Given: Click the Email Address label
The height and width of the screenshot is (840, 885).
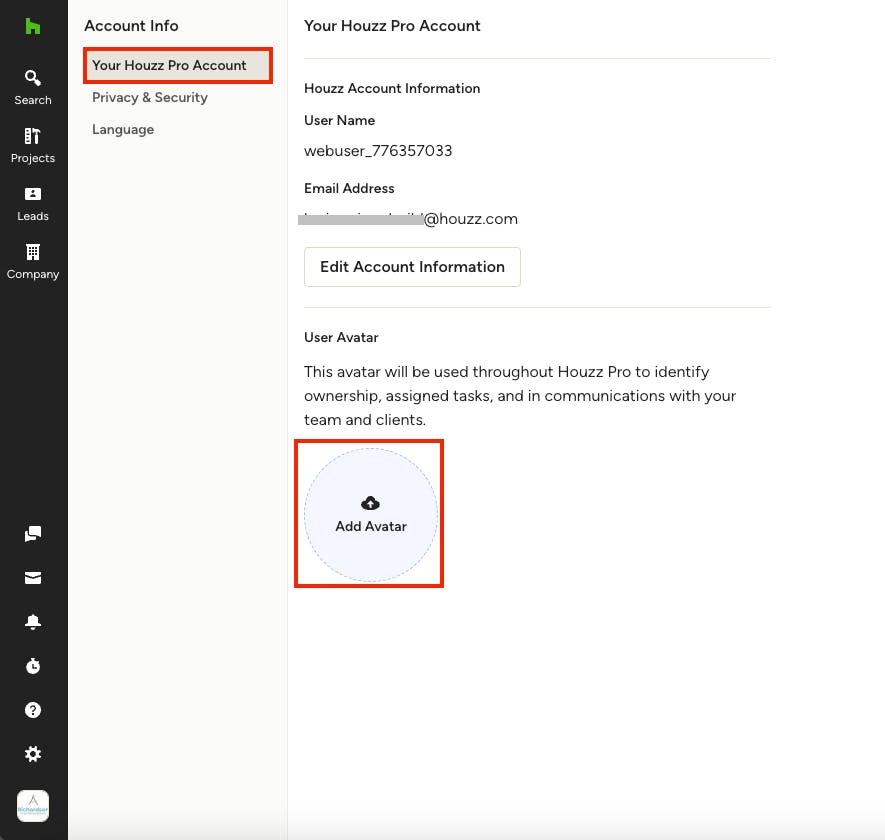Looking at the screenshot, I should coord(349,189).
